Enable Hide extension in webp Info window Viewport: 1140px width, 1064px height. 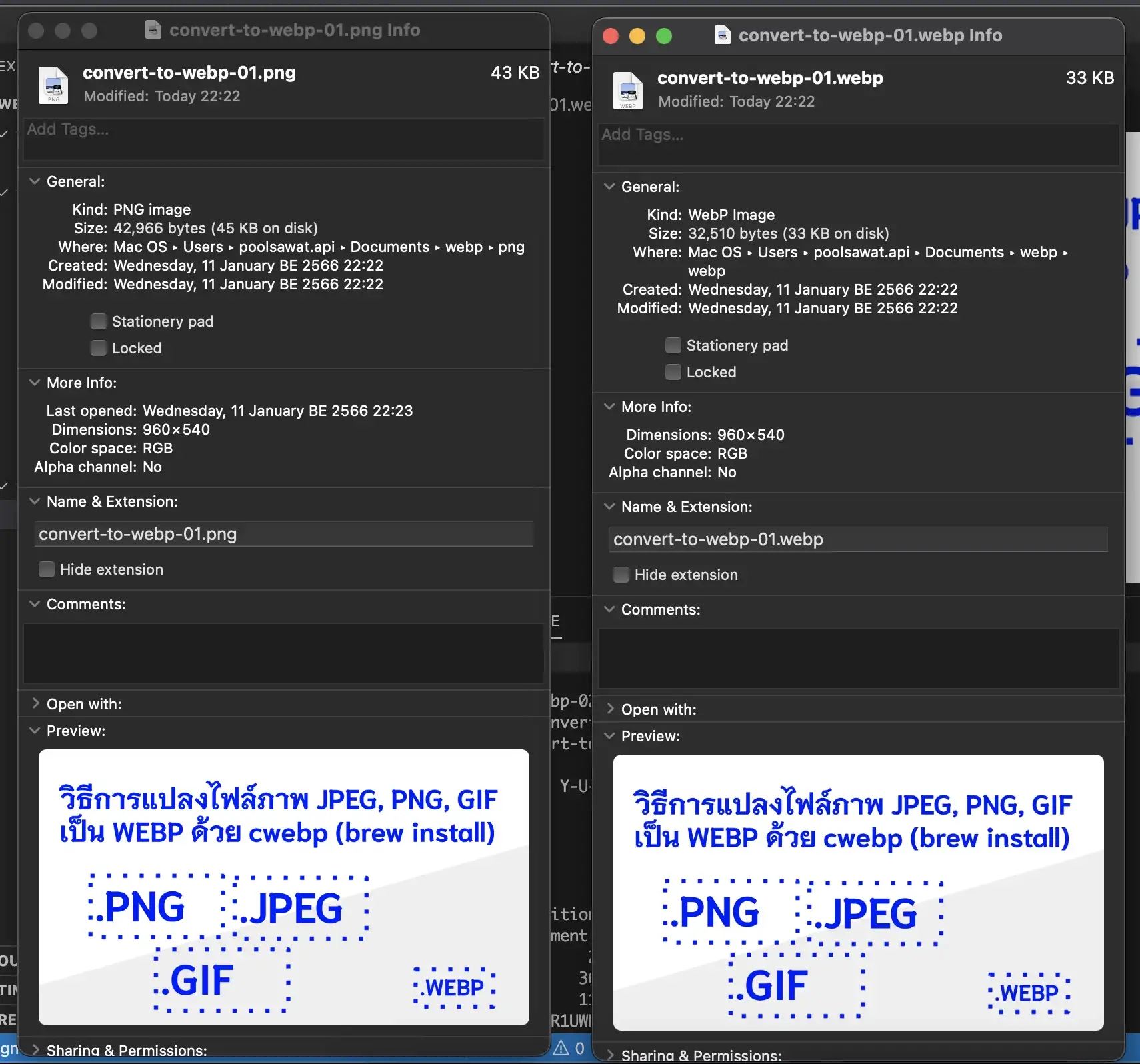click(x=621, y=575)
